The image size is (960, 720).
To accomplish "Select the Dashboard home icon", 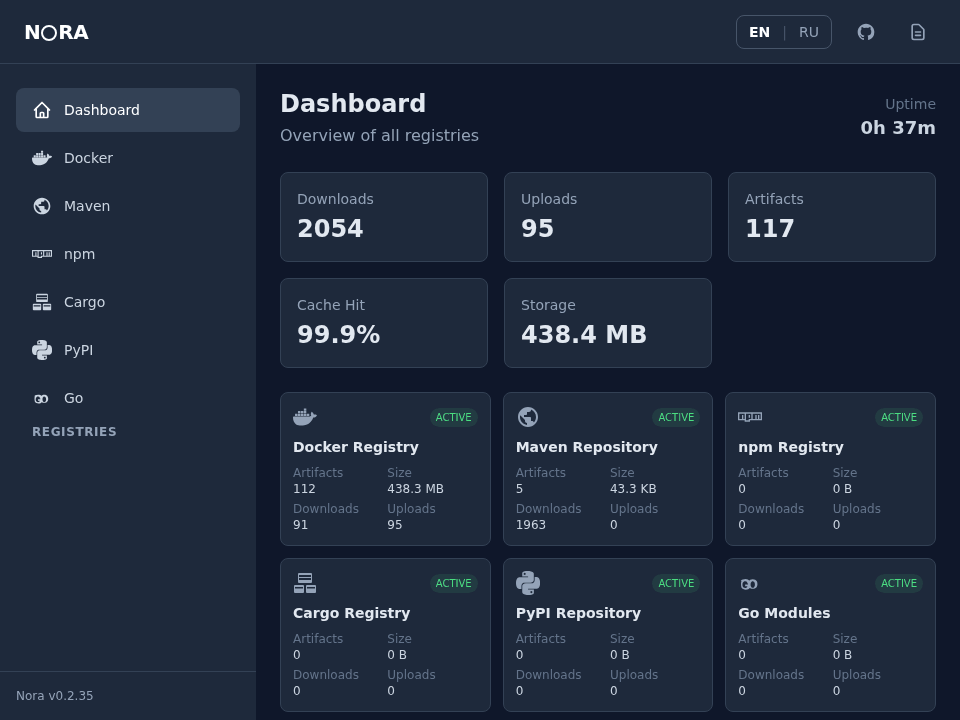I will [x=42, y=110].
